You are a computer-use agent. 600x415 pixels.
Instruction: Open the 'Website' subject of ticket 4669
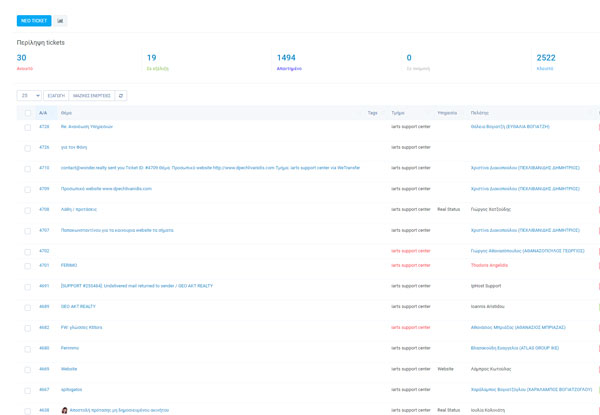(x=69, y=369)
